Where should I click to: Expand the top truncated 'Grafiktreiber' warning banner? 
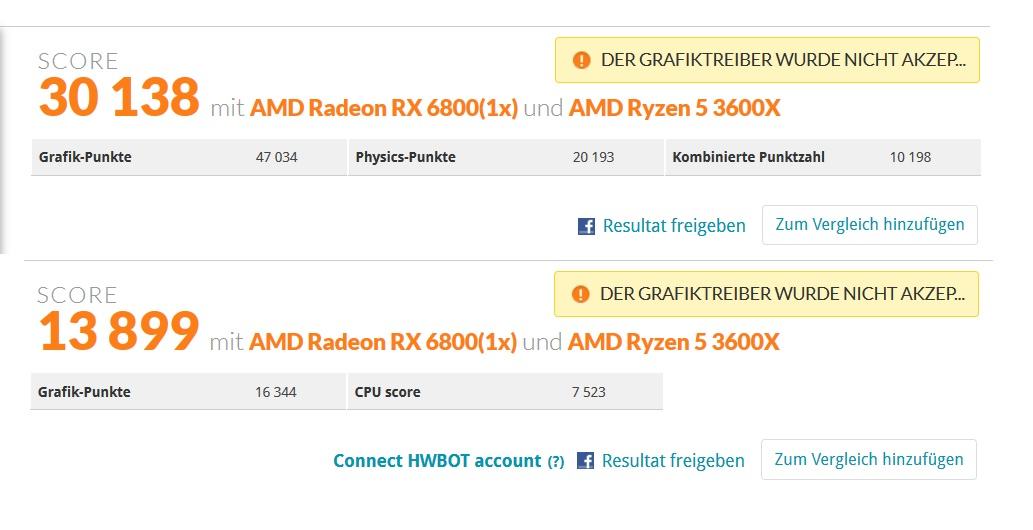coord(768,60)
